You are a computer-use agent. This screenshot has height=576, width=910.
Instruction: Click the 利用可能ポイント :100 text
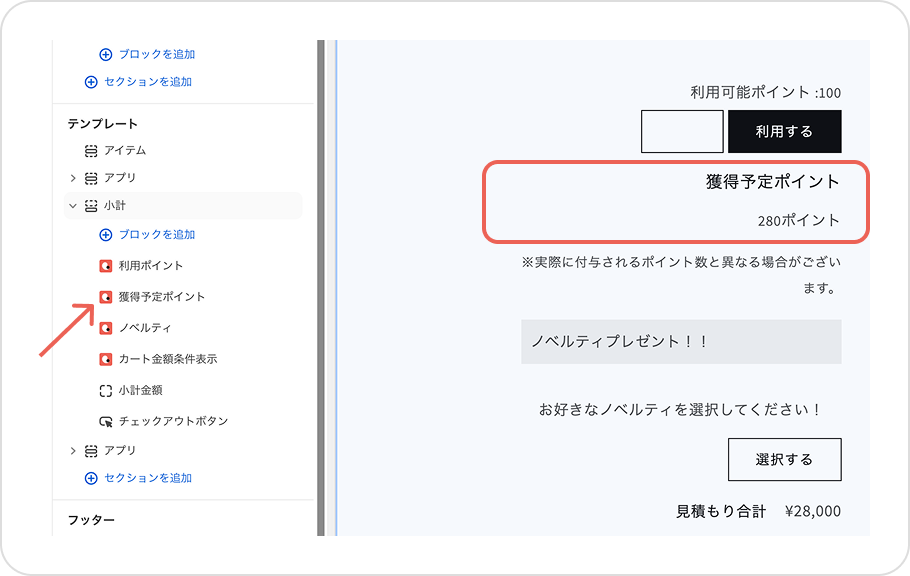(765, 93)
